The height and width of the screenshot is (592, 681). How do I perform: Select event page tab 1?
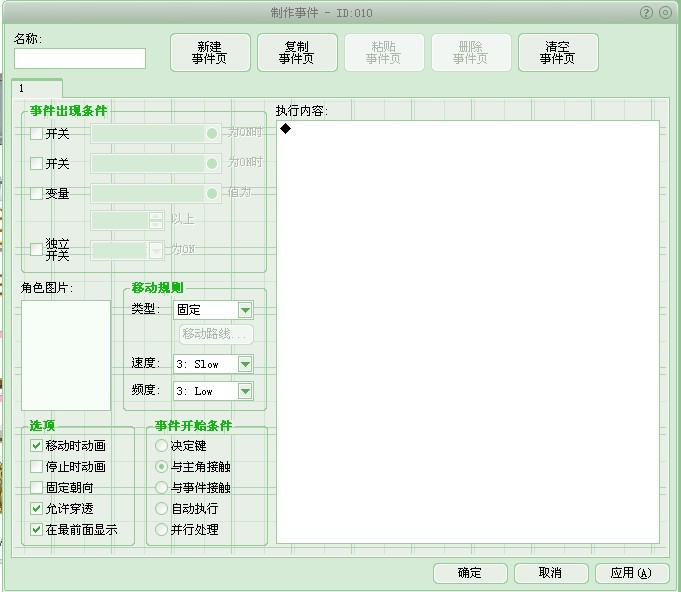[37, 88]
